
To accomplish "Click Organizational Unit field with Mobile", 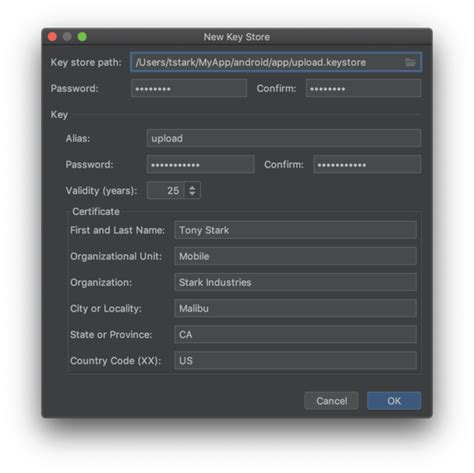I will click(x=295, y=256).
